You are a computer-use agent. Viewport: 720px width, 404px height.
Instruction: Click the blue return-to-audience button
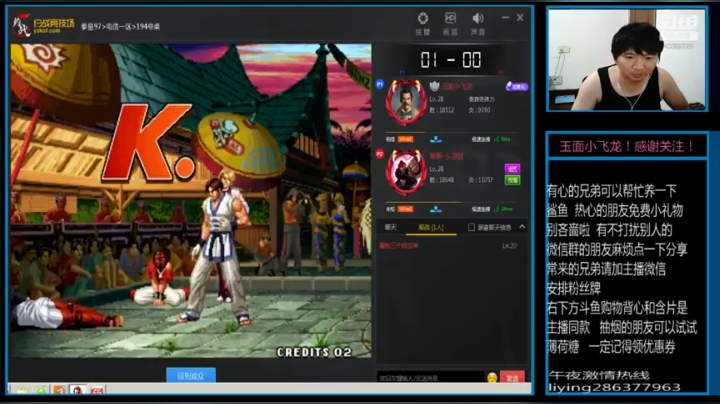coord(191,376)
